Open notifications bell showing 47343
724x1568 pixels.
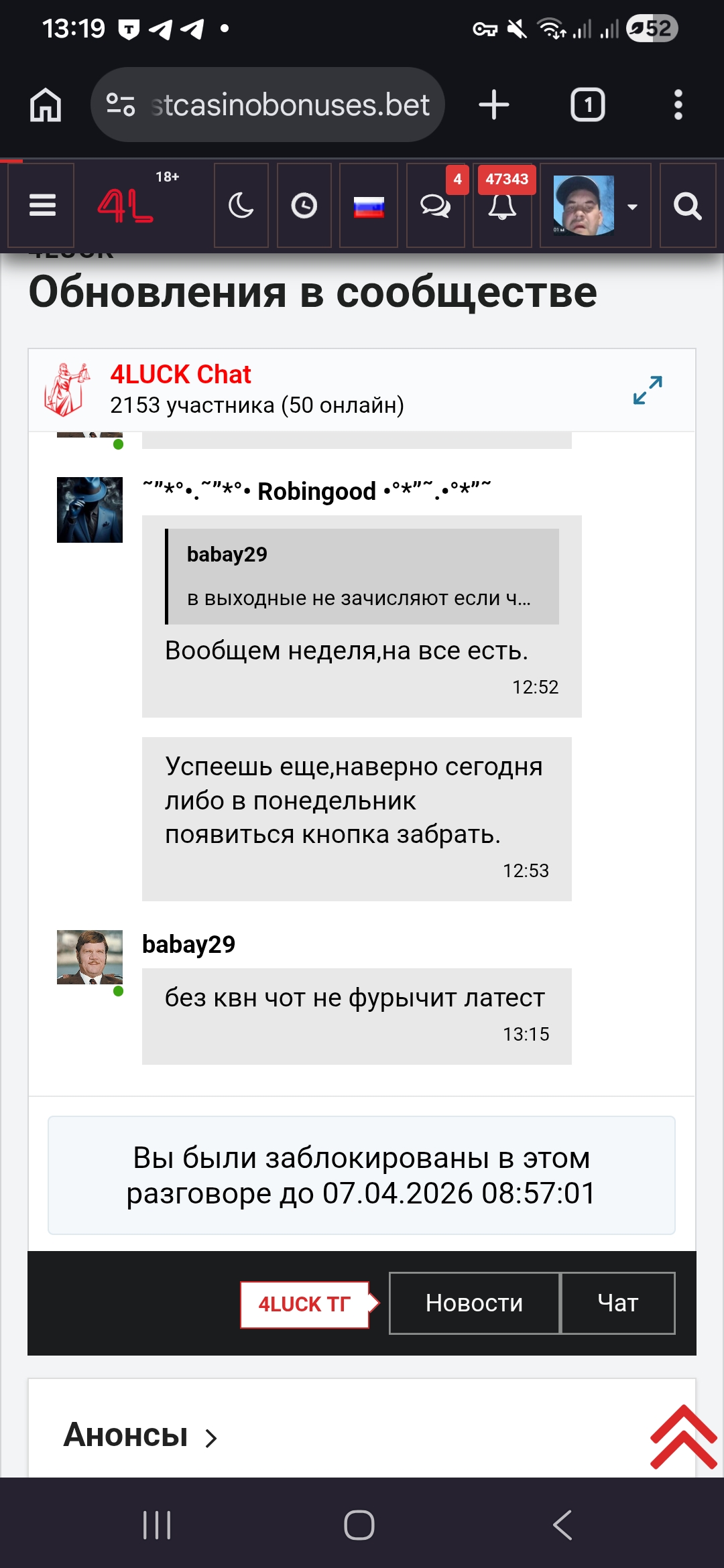pyautogui.click(x=502, y=206)
